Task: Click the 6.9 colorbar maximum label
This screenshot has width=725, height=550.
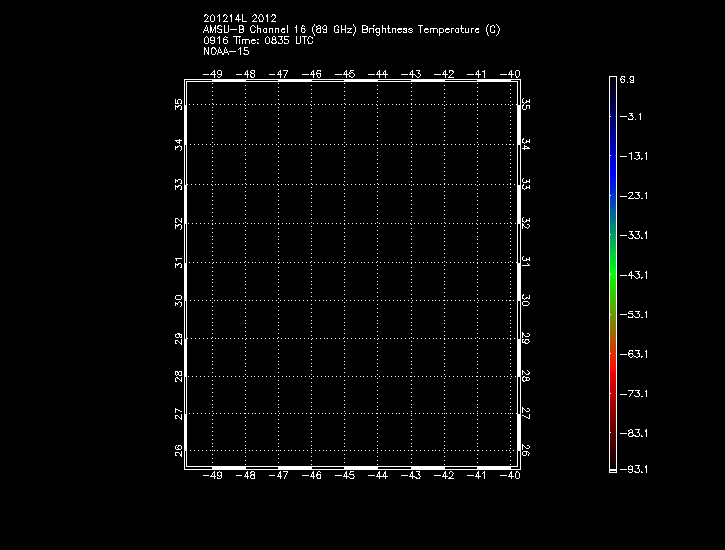Action: coord(627,78)
